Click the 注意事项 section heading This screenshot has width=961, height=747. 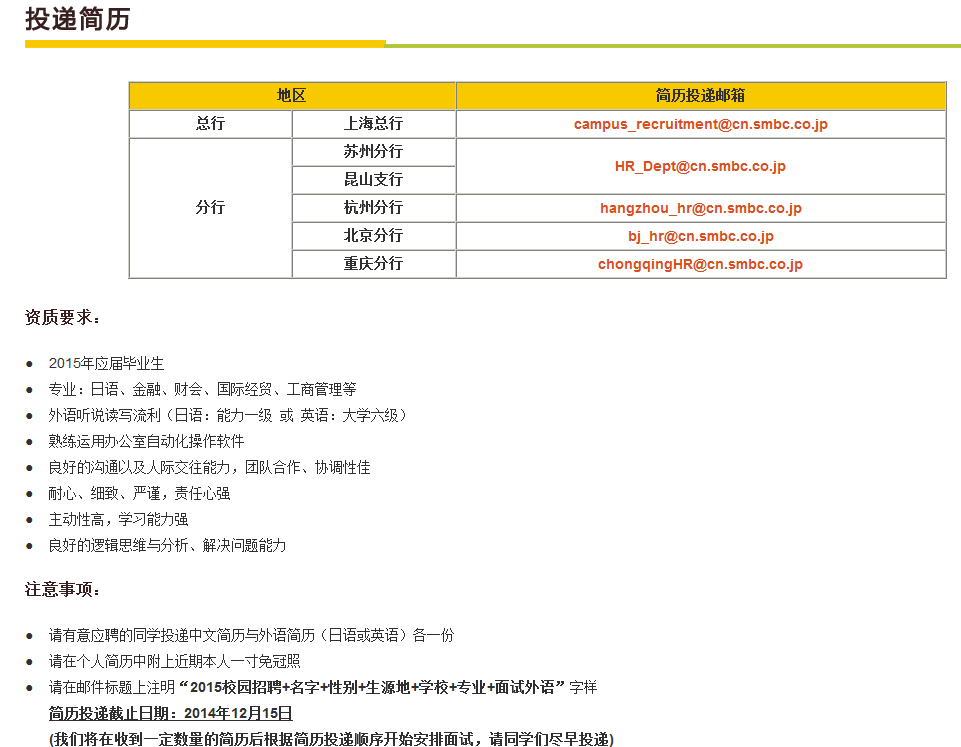pyautogui.click(x=63, y=590)
